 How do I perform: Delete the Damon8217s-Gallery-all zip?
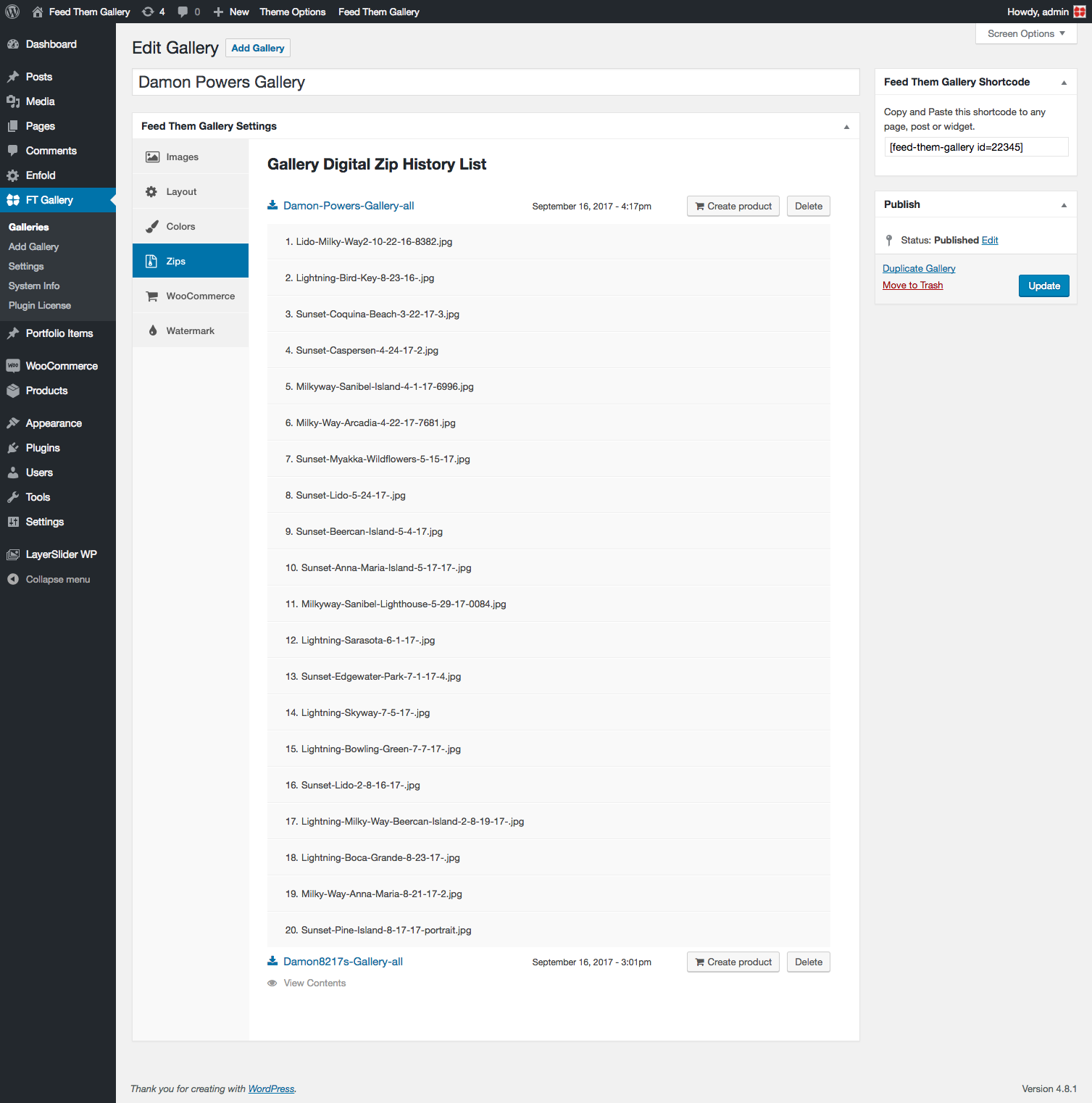(809, 962)
